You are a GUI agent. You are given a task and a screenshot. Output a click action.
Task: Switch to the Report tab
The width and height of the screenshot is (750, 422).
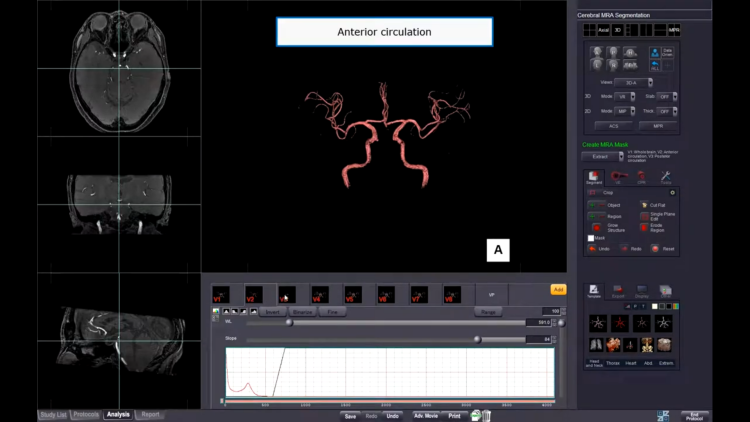pyautogui.click(x=150, y=415)
